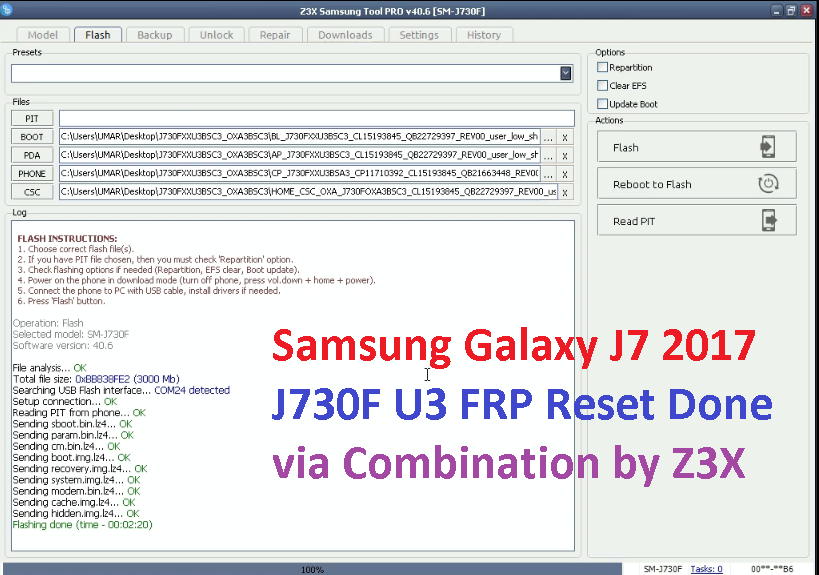Open the Backup tab

(x=155, y=35)
